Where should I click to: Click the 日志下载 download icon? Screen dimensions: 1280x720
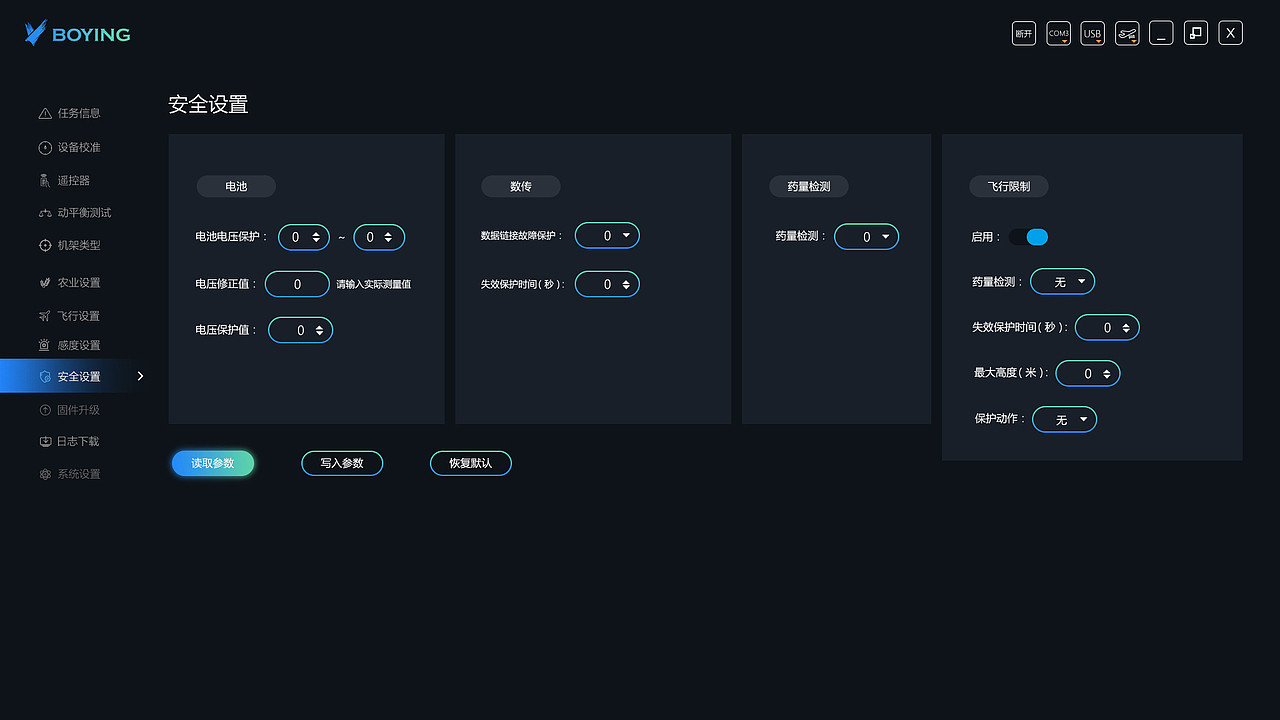(x=45, y=441)
